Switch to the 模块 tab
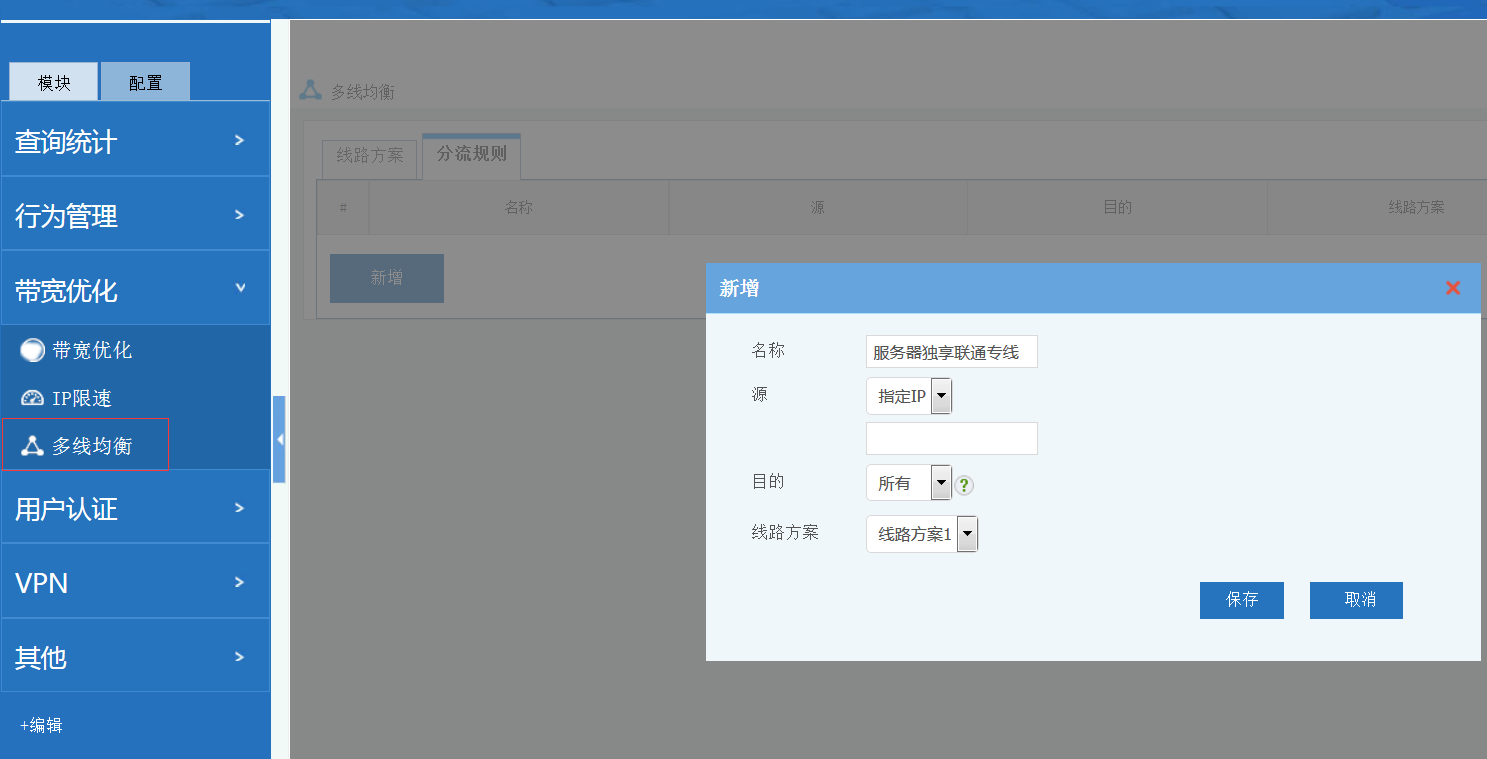The image size is (1487, 759). pos(54,83)
